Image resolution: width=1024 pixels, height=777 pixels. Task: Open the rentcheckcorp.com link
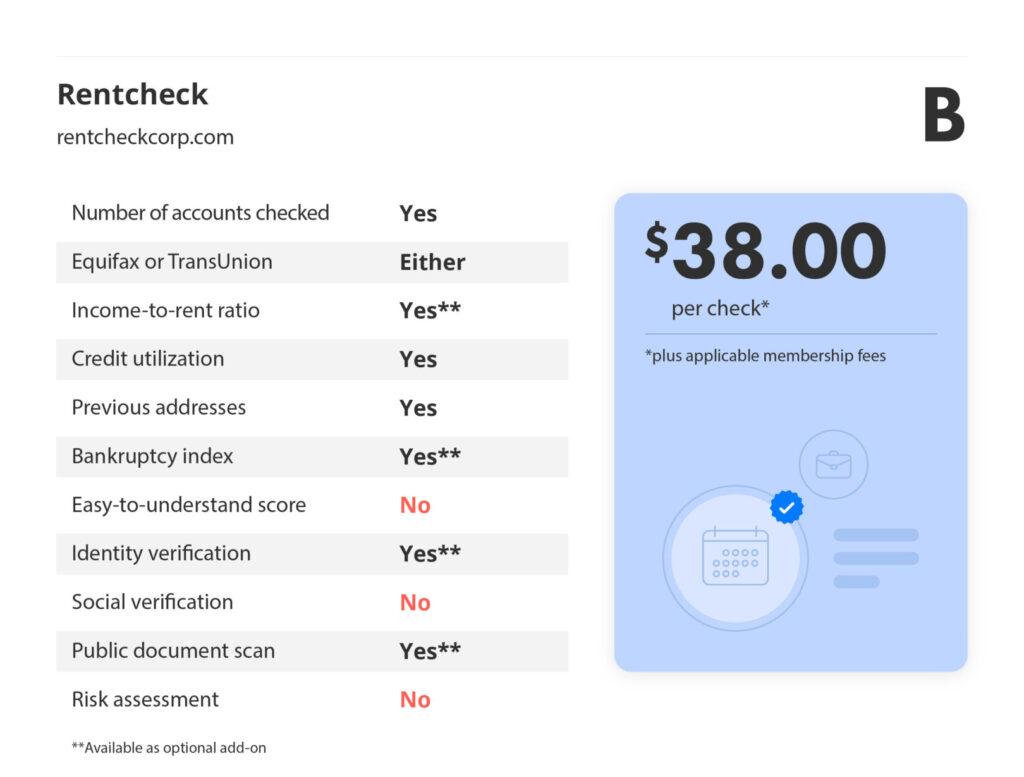(x=145, y=137)
